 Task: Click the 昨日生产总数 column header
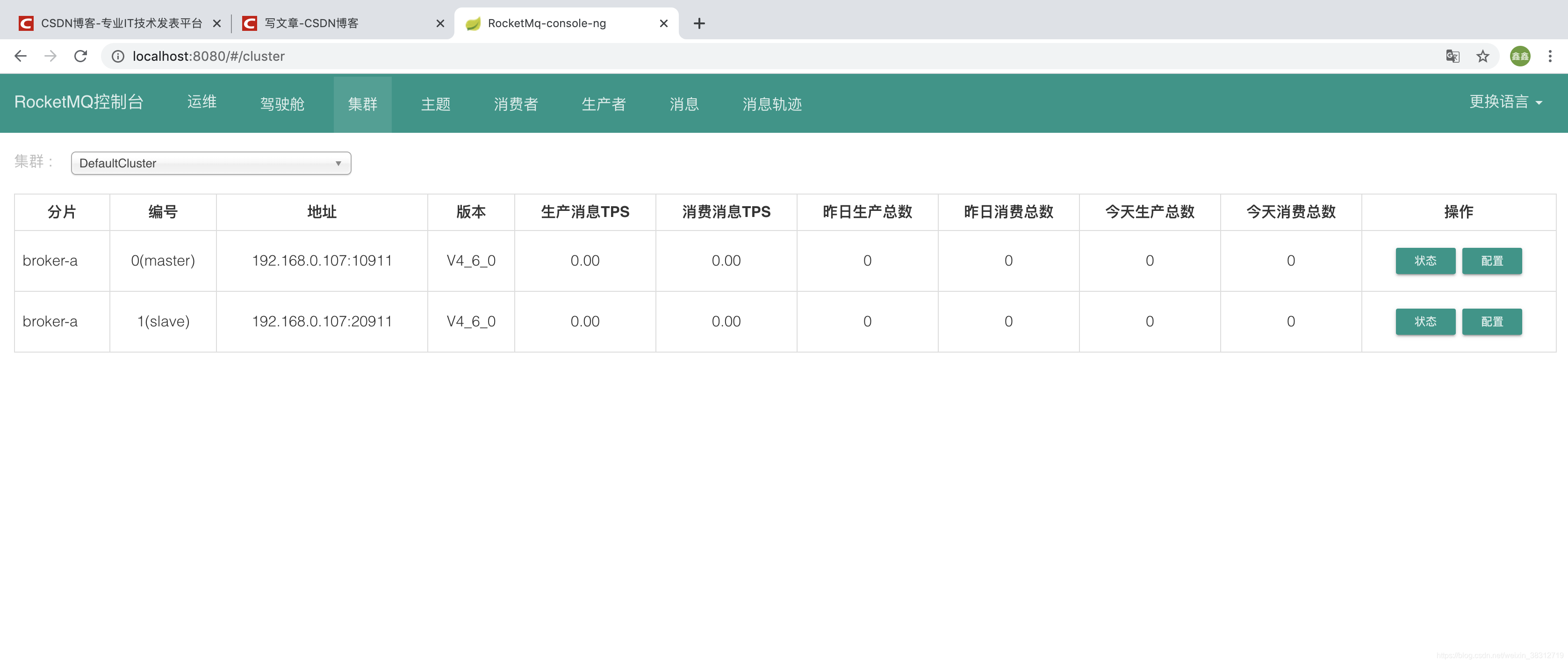(x=867, y=212)
